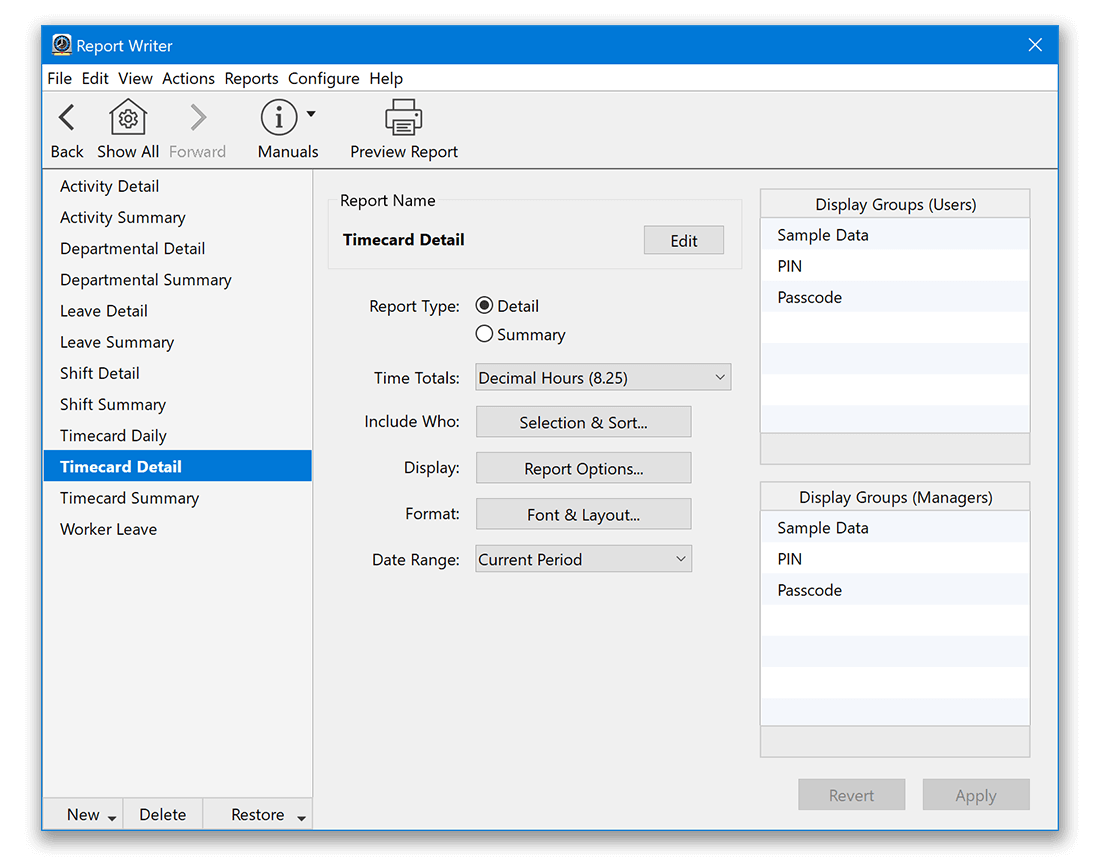Click the Forward navigation icon
Viewport: 1100px width, 863px height.
click(x=197, y=117)
